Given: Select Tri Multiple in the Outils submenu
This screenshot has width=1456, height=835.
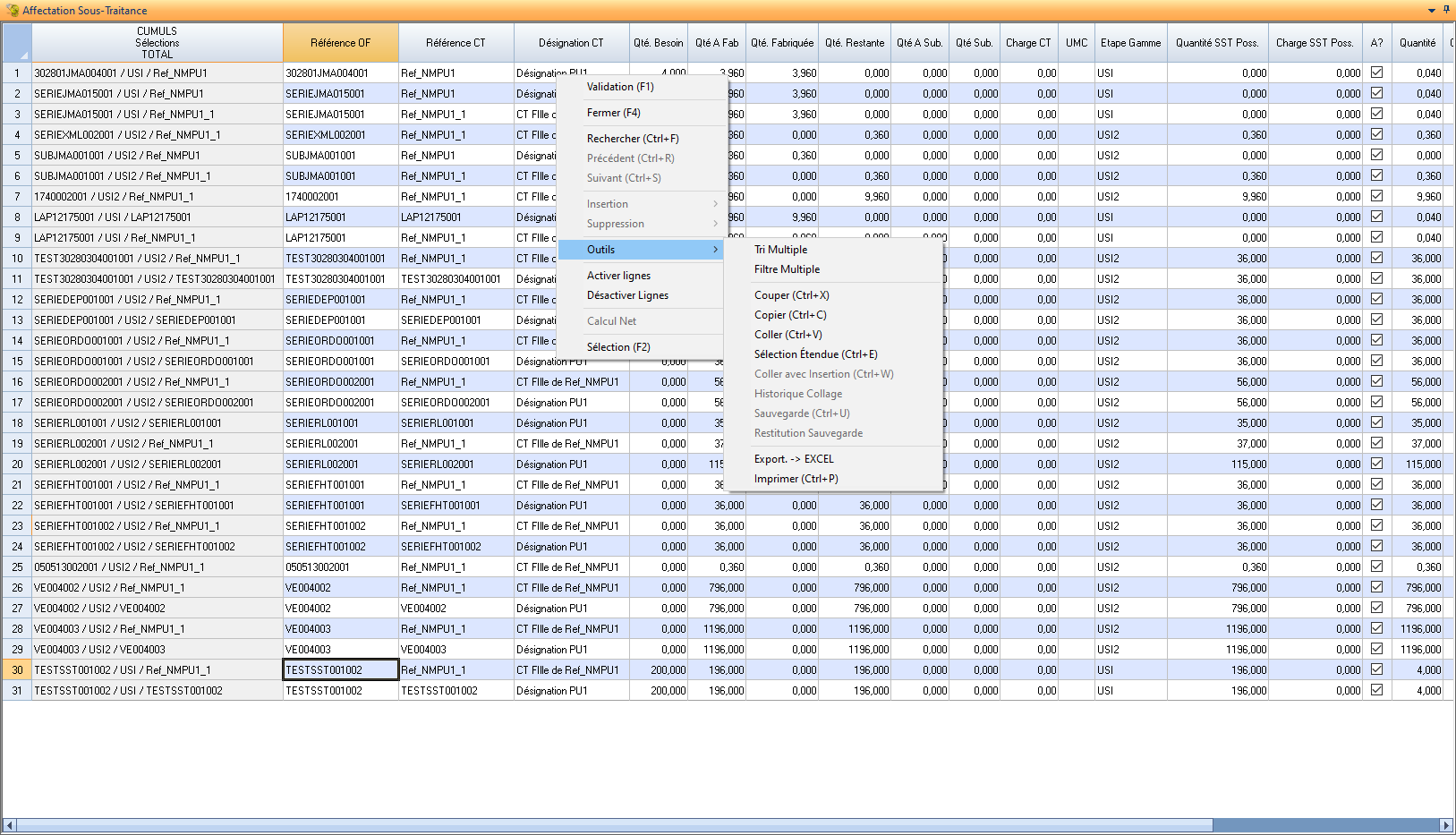Looking at the screenshot, I should pyautogui.click(x=780, y=250).
